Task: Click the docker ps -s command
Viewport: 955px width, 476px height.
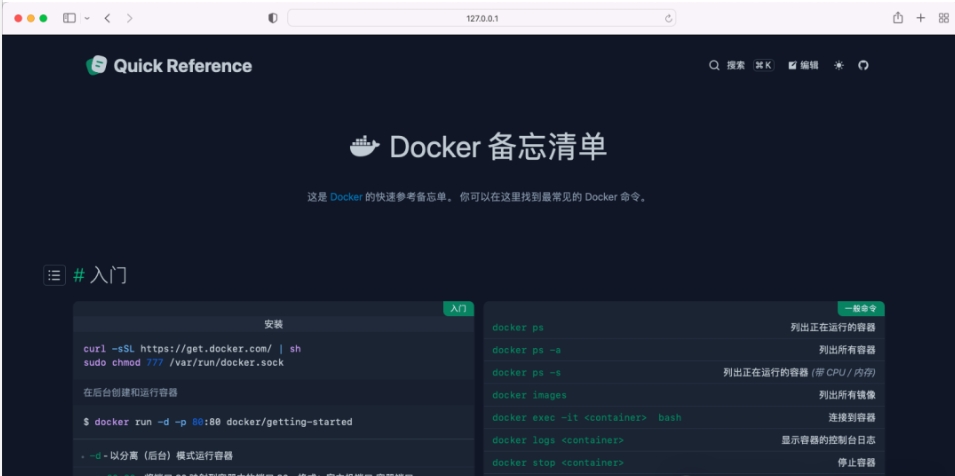Action: tap(526, 373)
